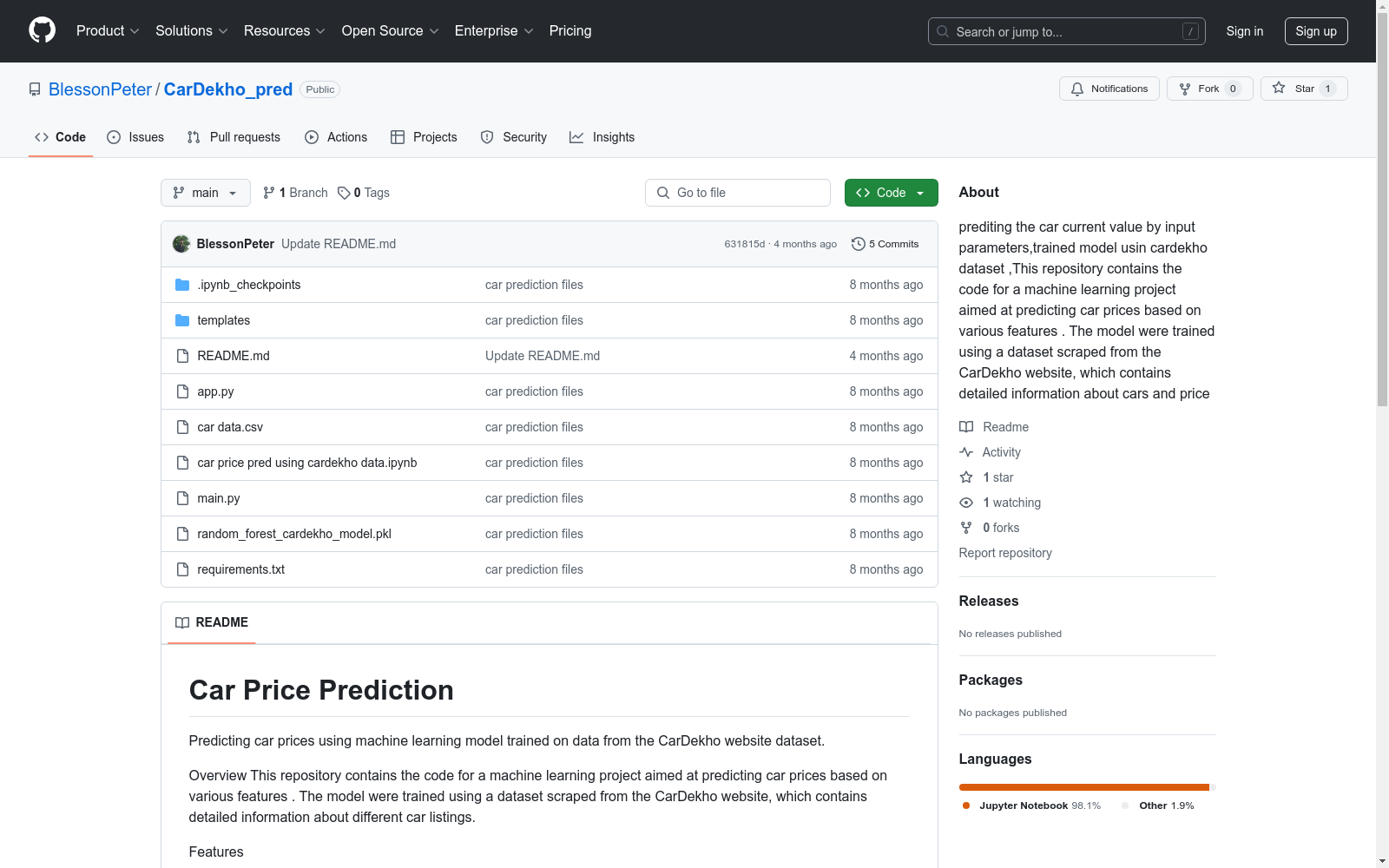Click the tag icon next to Tags
This screenshot has width=1389, height=868.
344,193
